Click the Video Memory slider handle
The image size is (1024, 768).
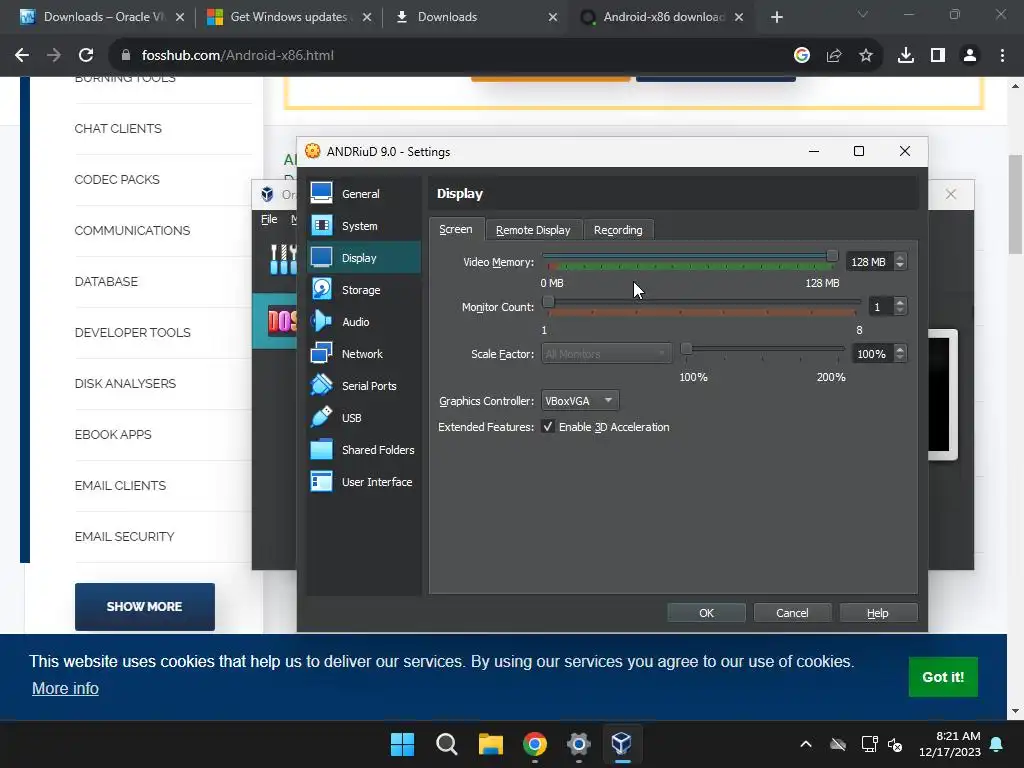[x=832, y=255]
